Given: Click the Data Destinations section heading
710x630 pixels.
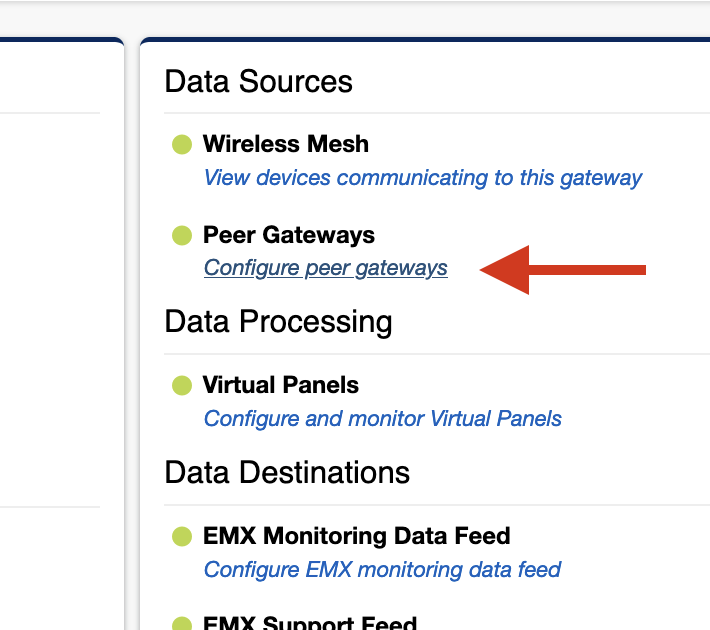Looking at the screenshot, I should pos(287,472).
